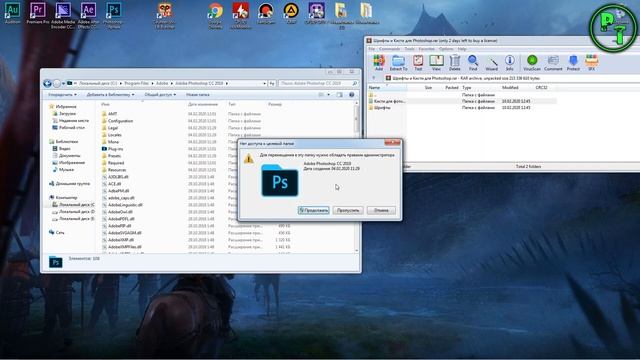Click the Test icon in WinRAR
The height and width of the screenshot is (360, 640).
(x=418, y=63)
